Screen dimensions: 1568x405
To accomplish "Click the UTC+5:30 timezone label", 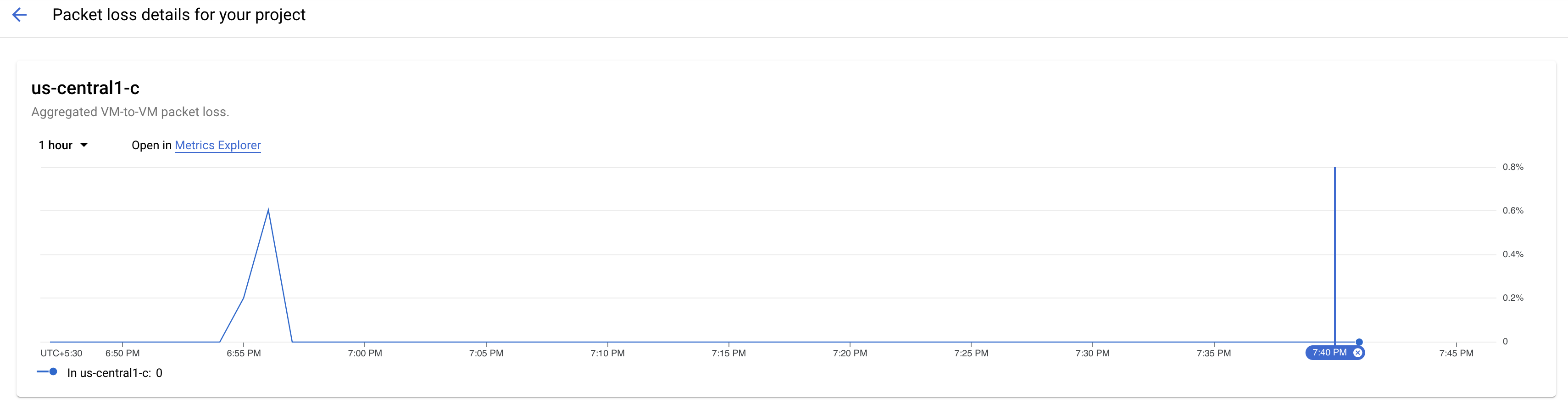I will 61,353.
